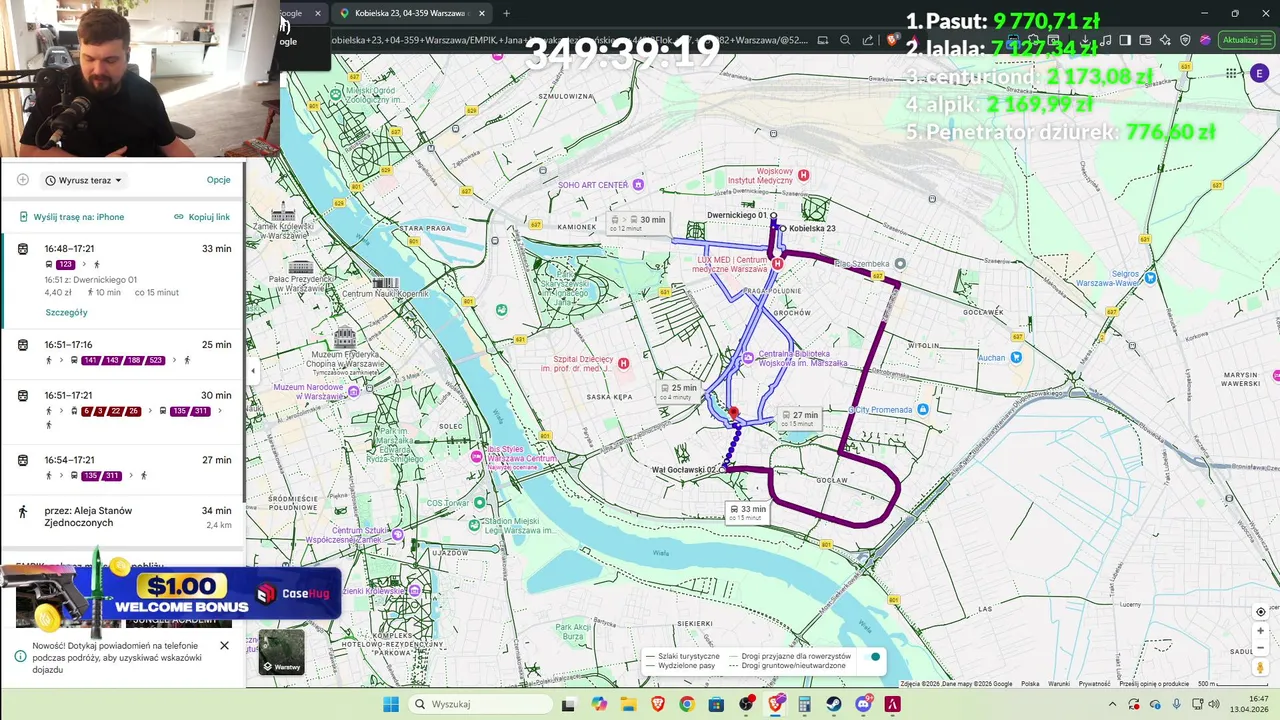Open the browser Downloads icon

1087,40
